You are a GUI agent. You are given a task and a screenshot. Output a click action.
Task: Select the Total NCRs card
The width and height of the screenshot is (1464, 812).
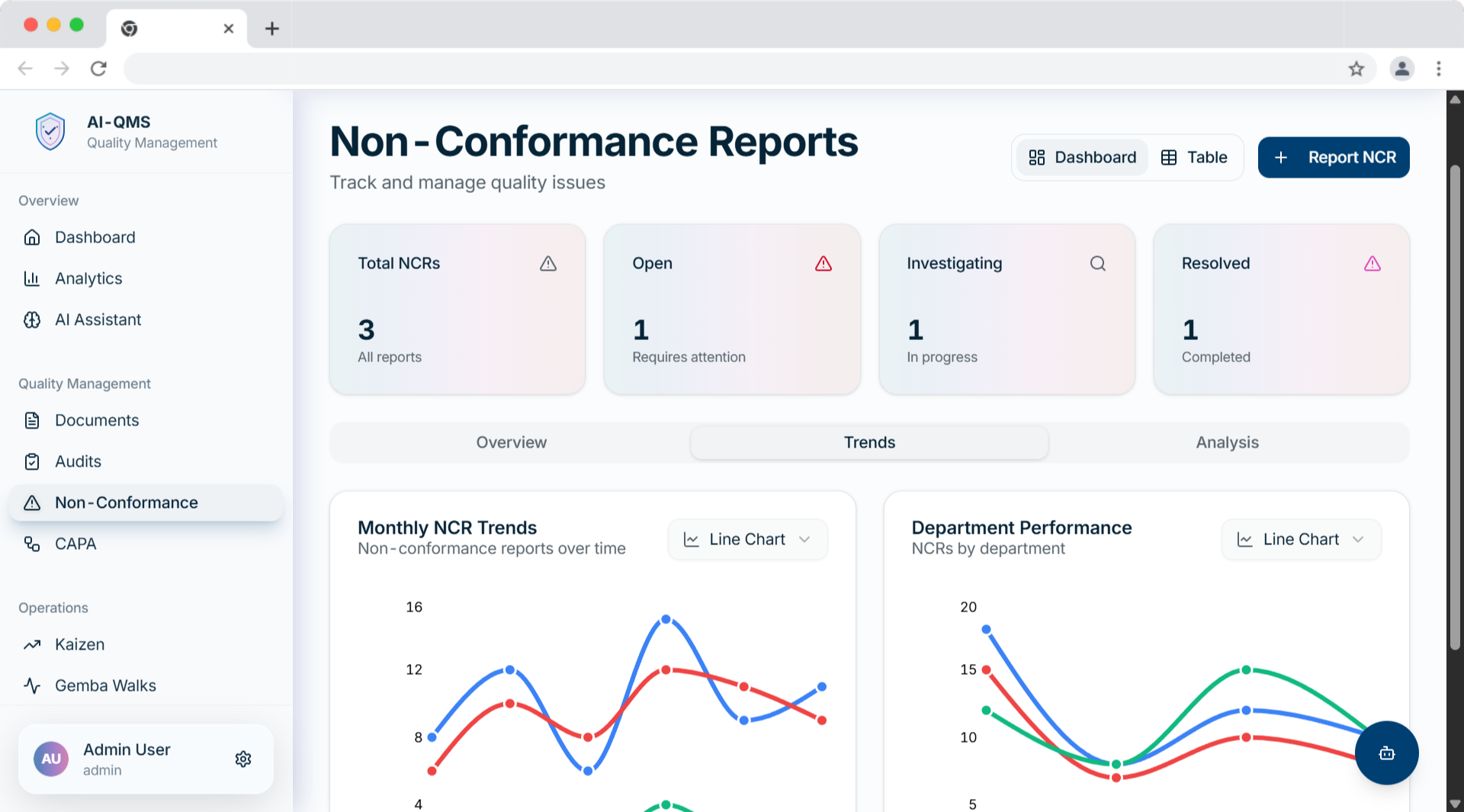point(457,309)
